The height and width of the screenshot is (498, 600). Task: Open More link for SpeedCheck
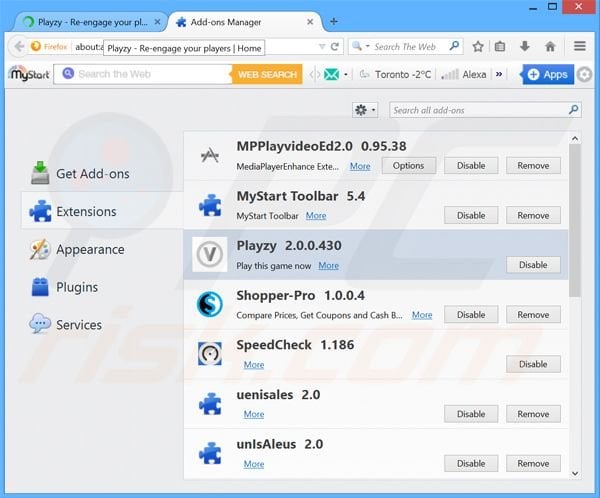tap(254, 364)
